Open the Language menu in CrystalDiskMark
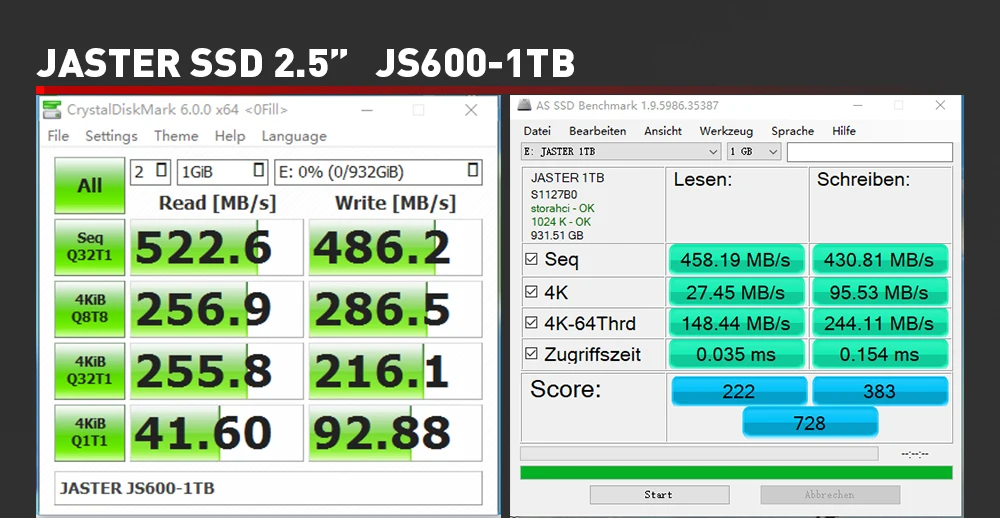Screen dimensions: 1000x518 click(x=294, y=136)
